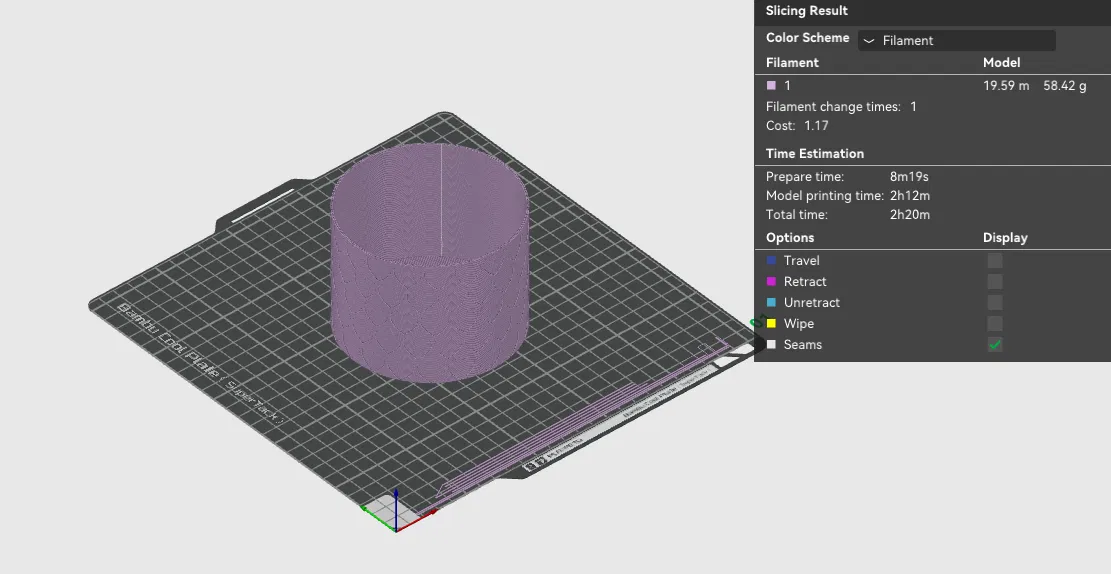Click the Time Estimation heading

pos(815,153)
